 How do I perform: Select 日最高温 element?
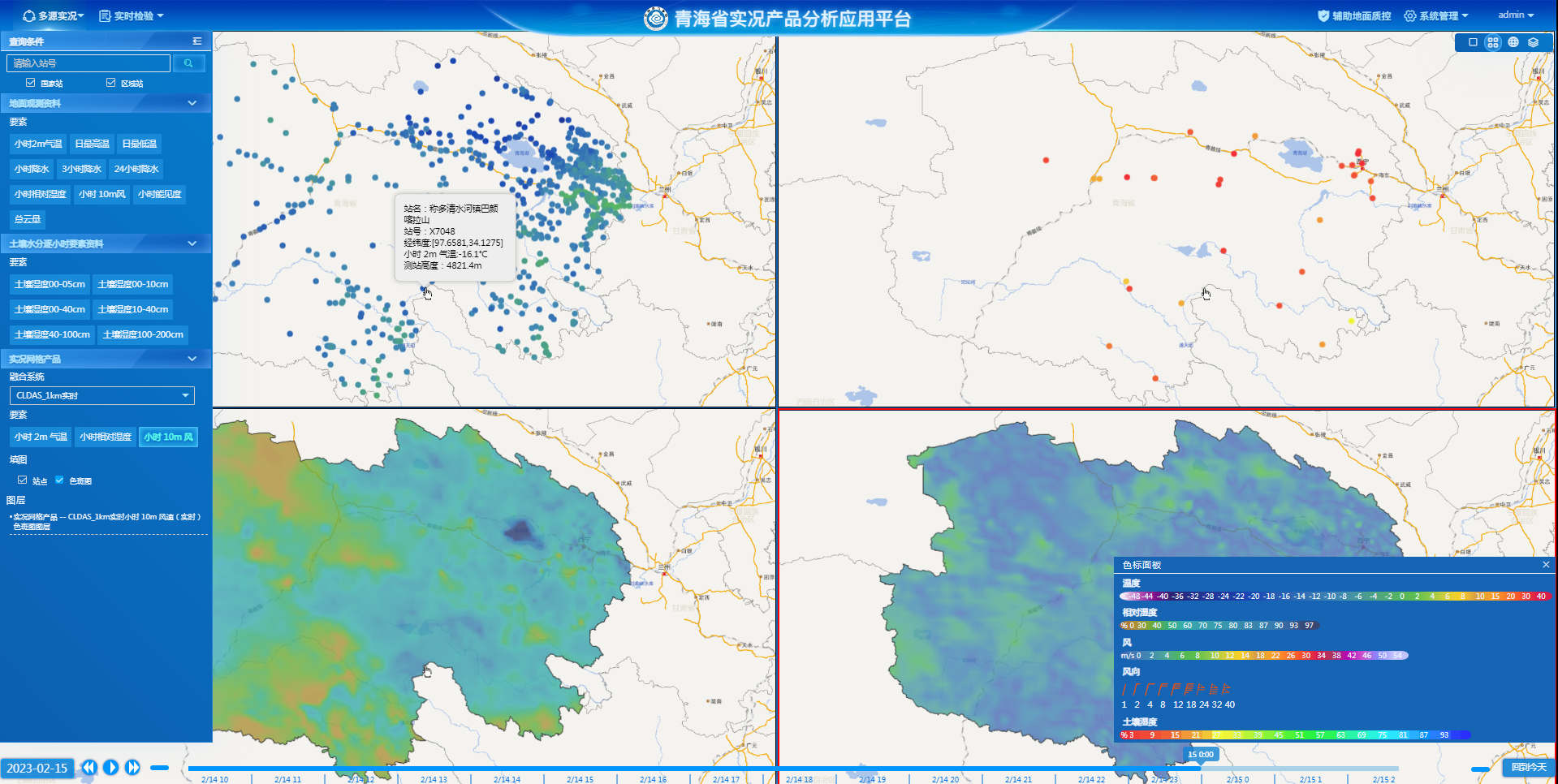click(92, 144)
